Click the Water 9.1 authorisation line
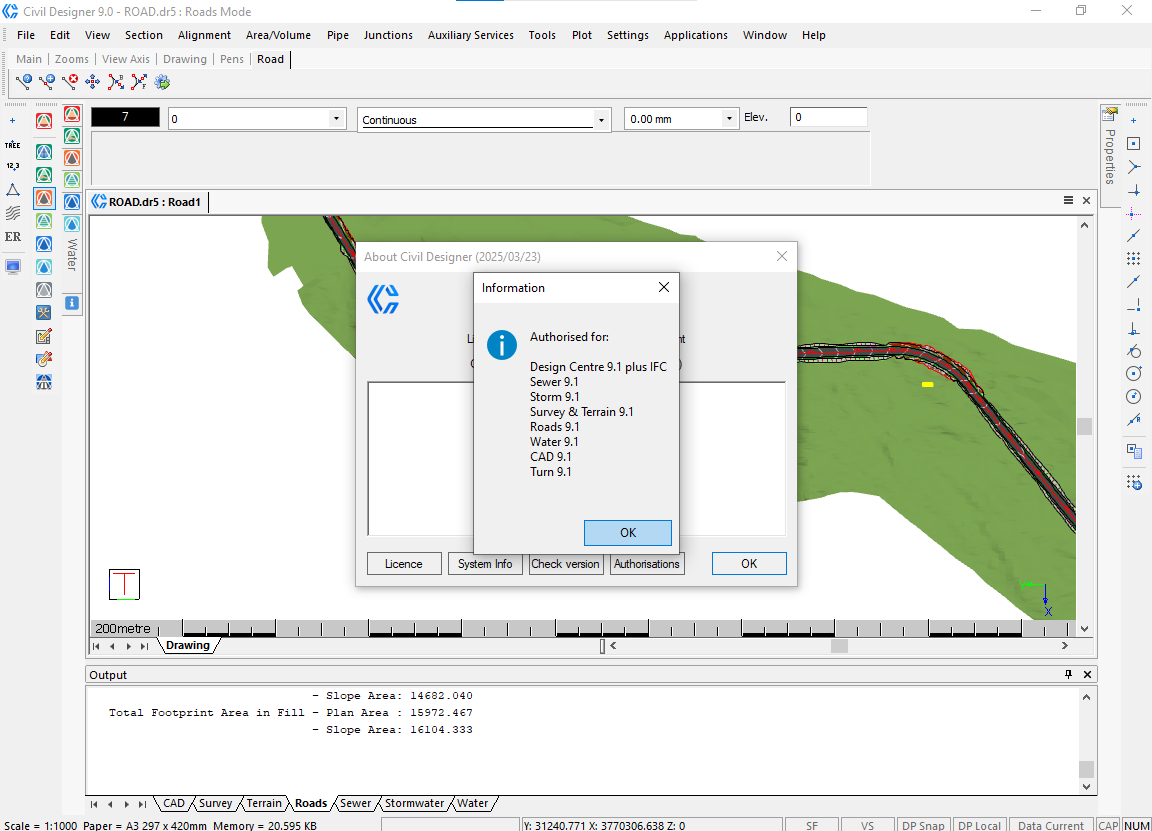This screenshot has width=1152, height=831. 554,442
